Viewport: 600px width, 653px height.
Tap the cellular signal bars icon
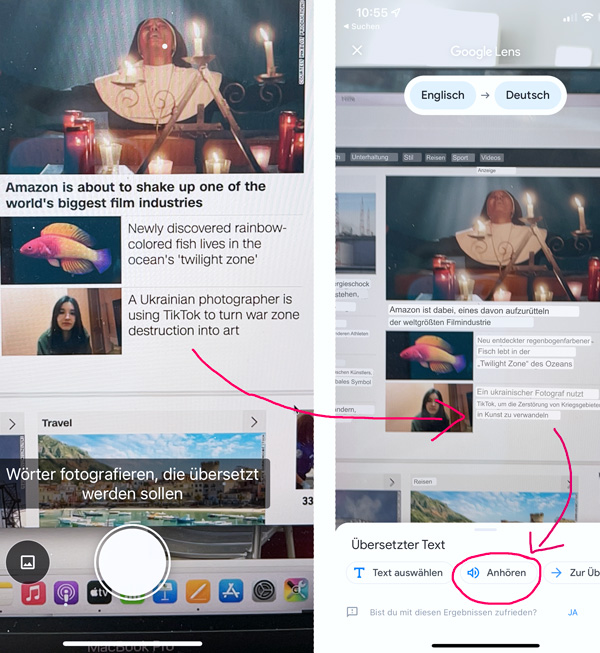pos(570,17)
